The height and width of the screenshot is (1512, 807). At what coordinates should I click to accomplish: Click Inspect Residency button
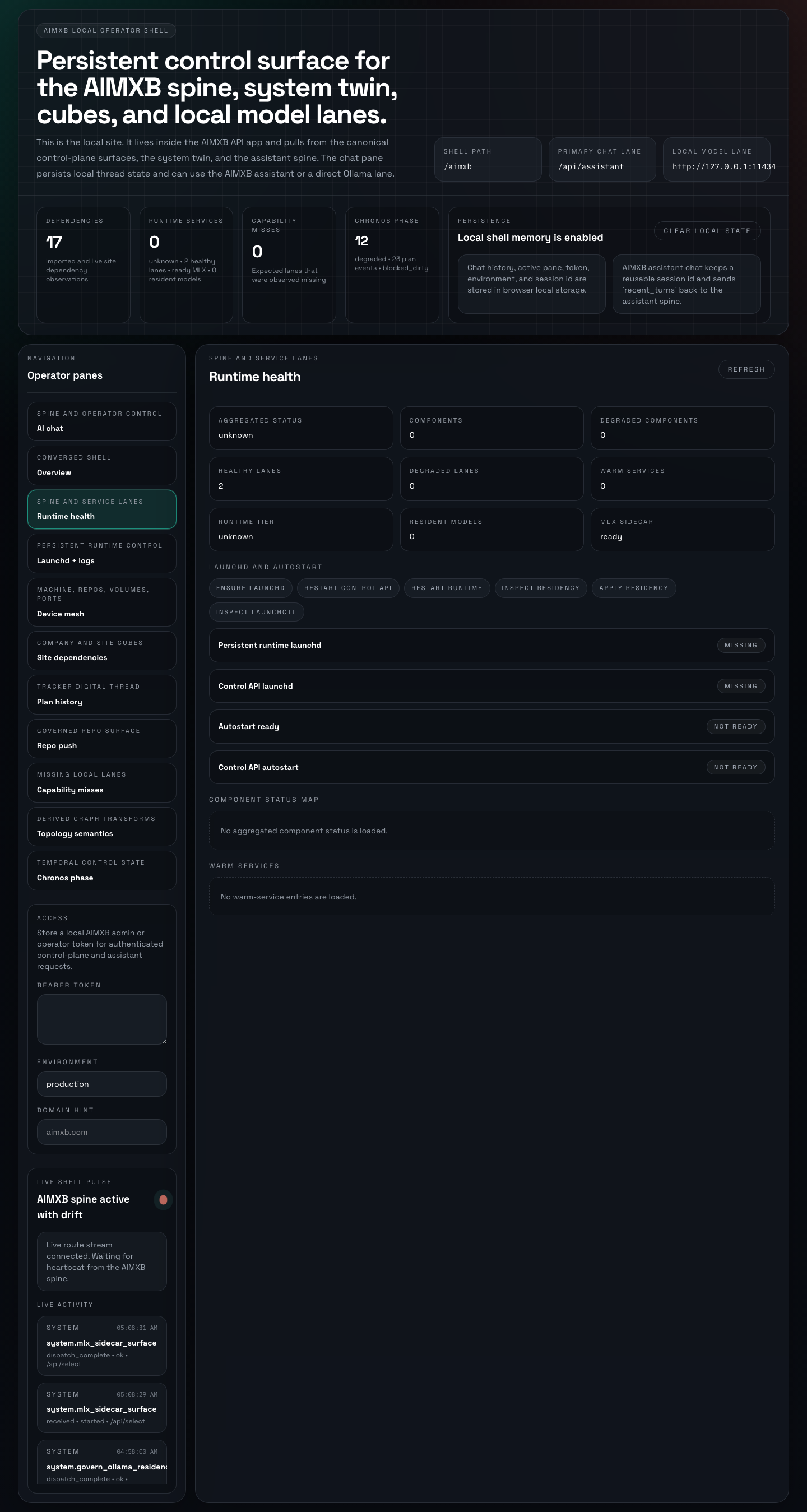tap(541, 588)
